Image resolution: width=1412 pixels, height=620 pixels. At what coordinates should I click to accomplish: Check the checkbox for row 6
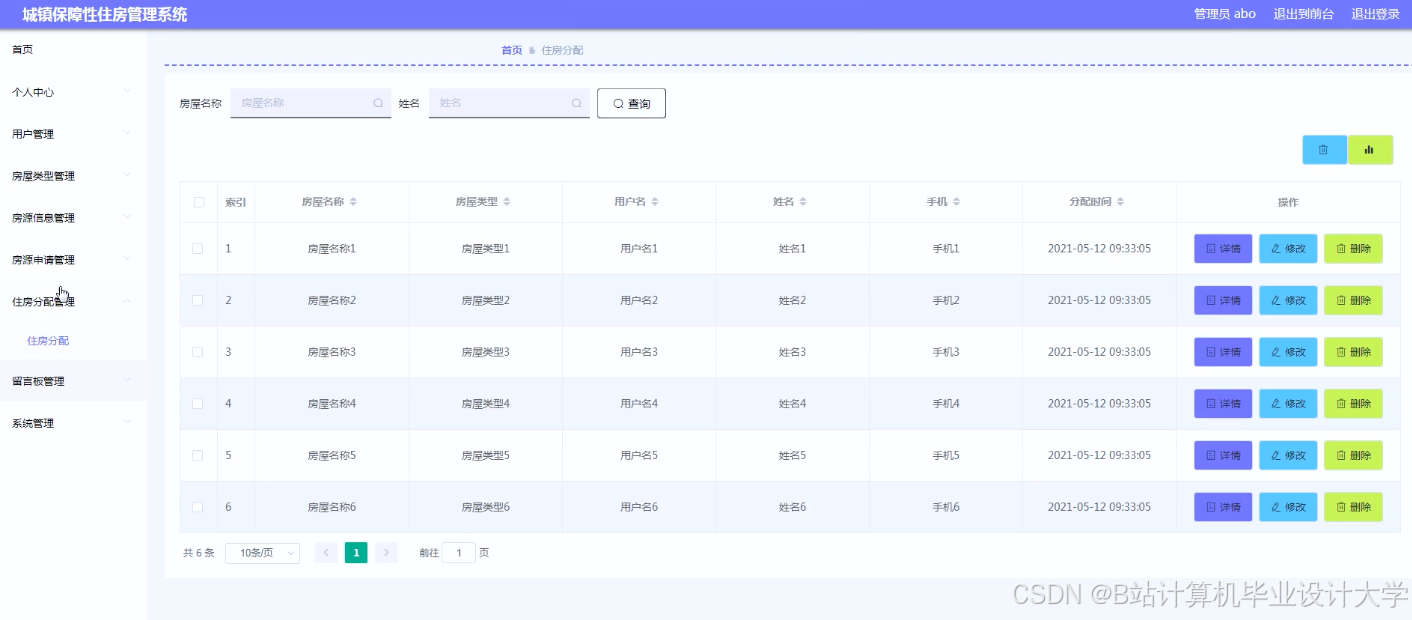click(198, 507)
